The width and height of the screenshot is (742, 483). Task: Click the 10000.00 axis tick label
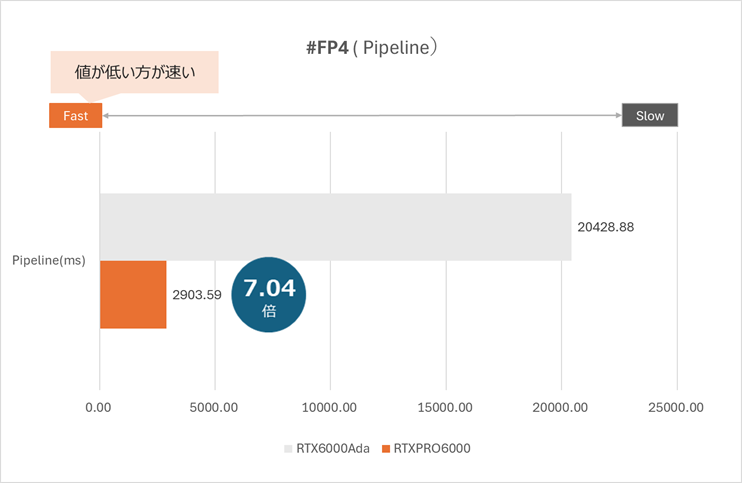coord(330,407)
